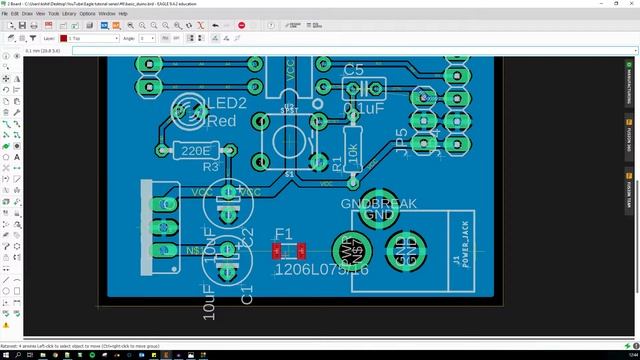This screenshot has height=360, width=640.
Task: Open the Tools menu
Action: click(53, 13)
